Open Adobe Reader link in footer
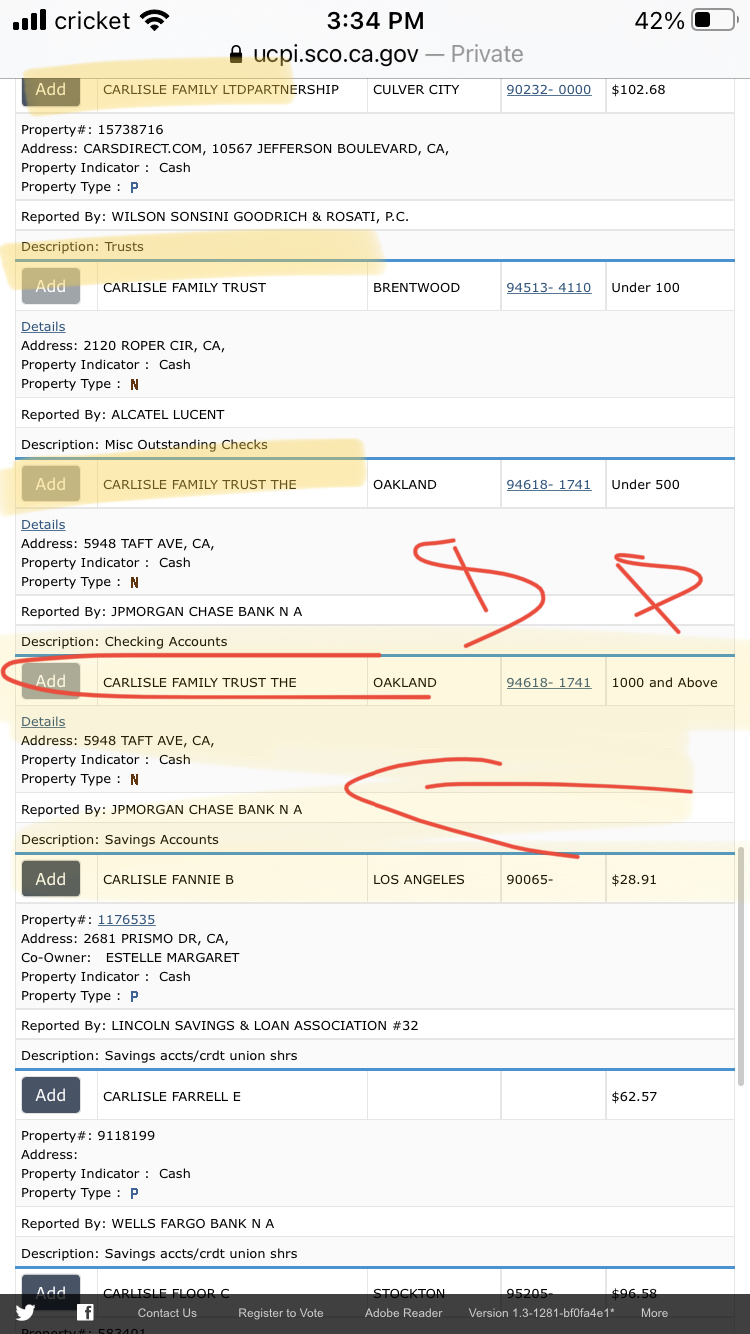Screen dimensions: 750x1334 403,1313
